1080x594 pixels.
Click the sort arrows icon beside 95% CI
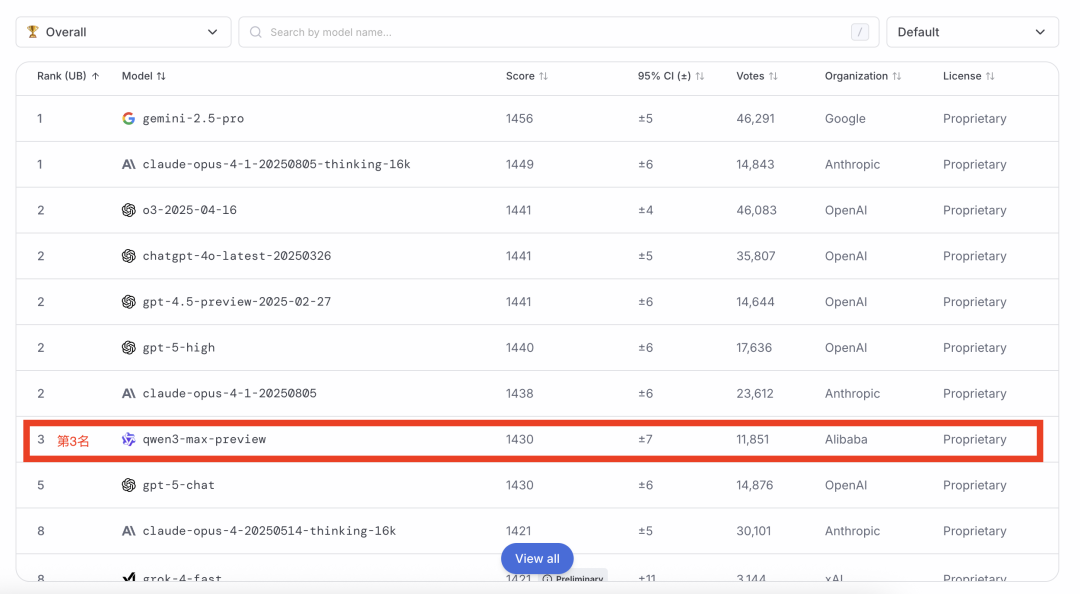pos(700,76)
